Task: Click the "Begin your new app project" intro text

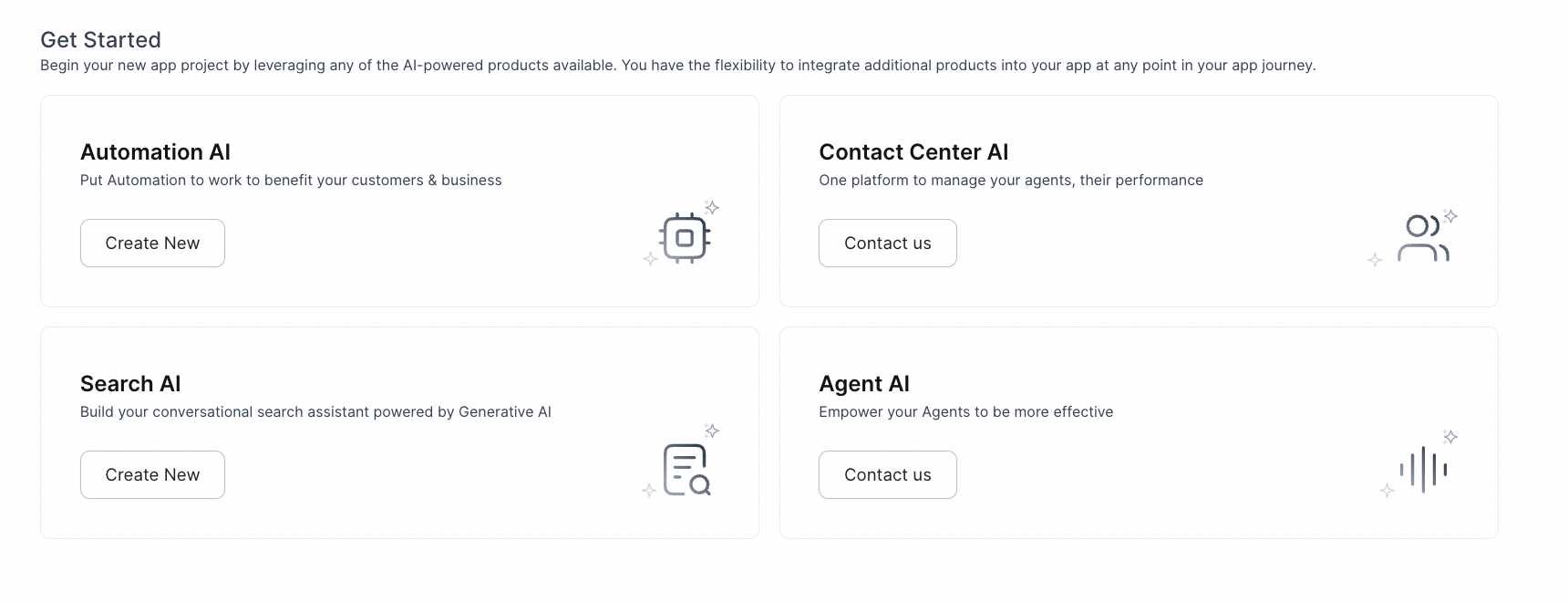Action: (x=677, y=66)
